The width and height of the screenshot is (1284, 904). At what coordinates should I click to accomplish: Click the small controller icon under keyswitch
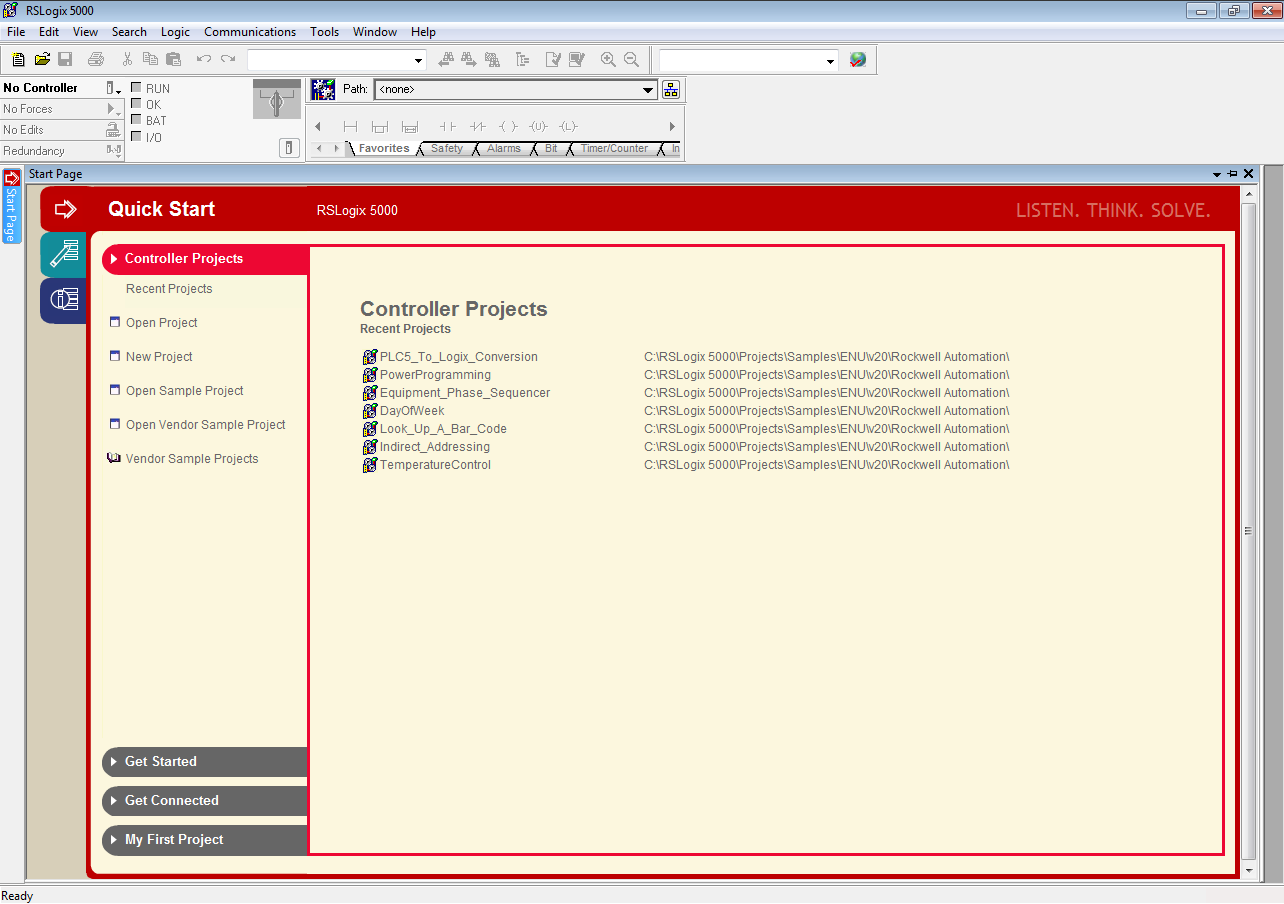click(289, 148)
